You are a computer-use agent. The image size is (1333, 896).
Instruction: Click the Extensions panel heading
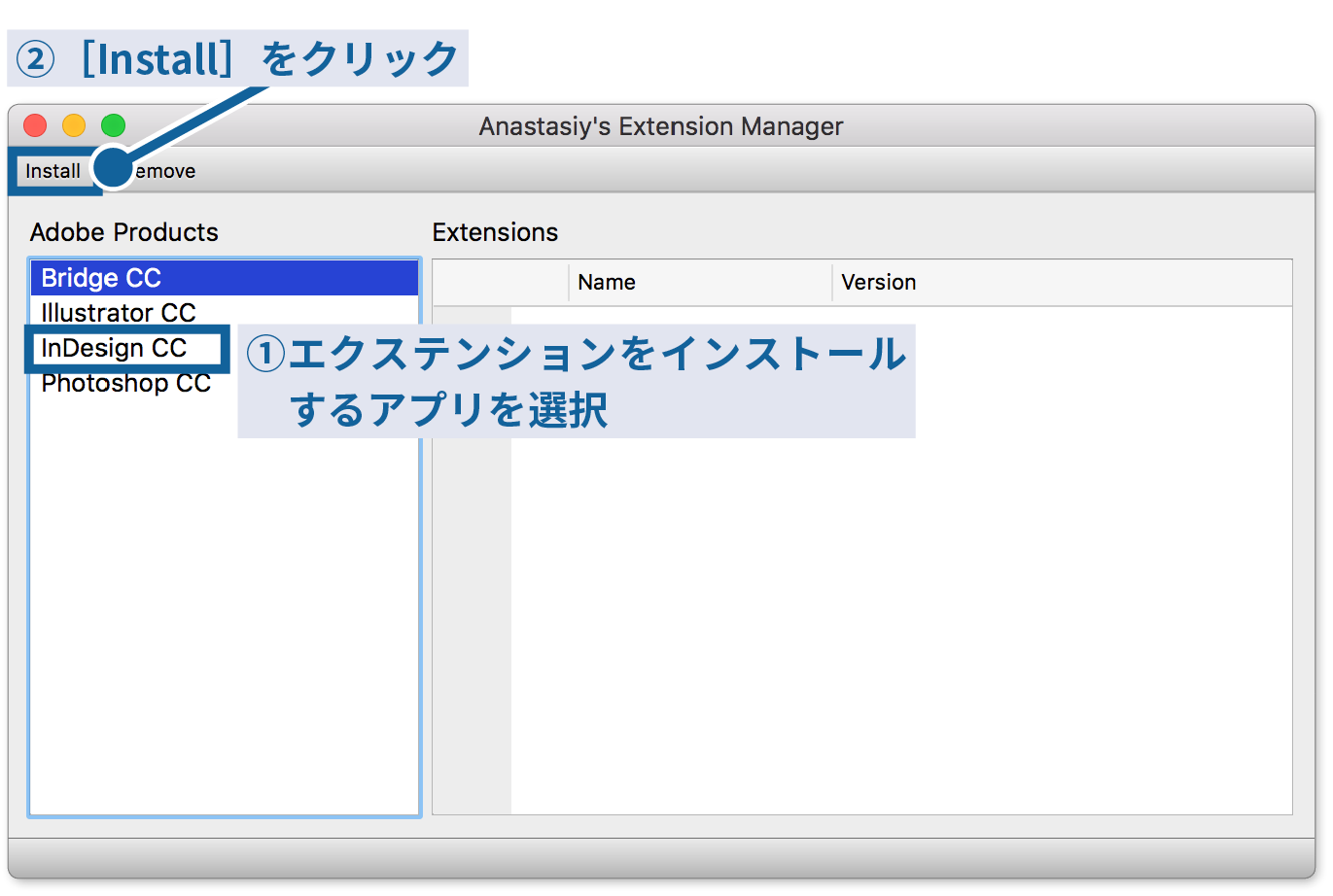click(x=495, y=232)
